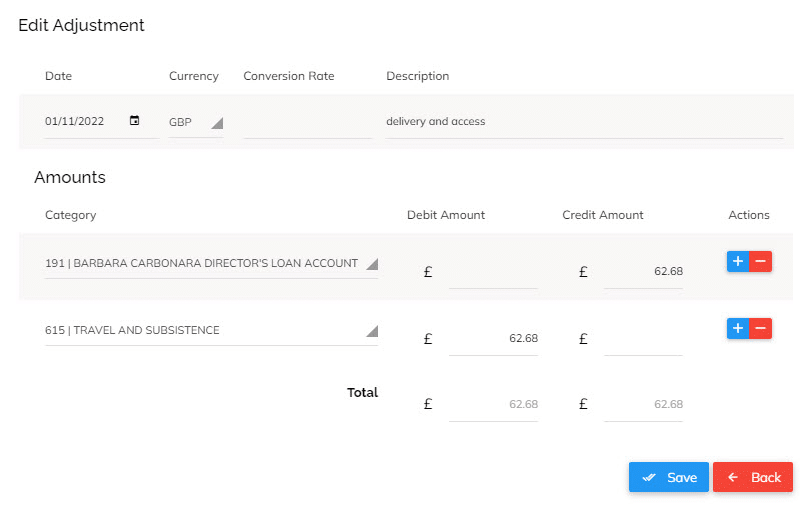
Task: Edit the description 'delivery and access'
Action: (584, 122)
